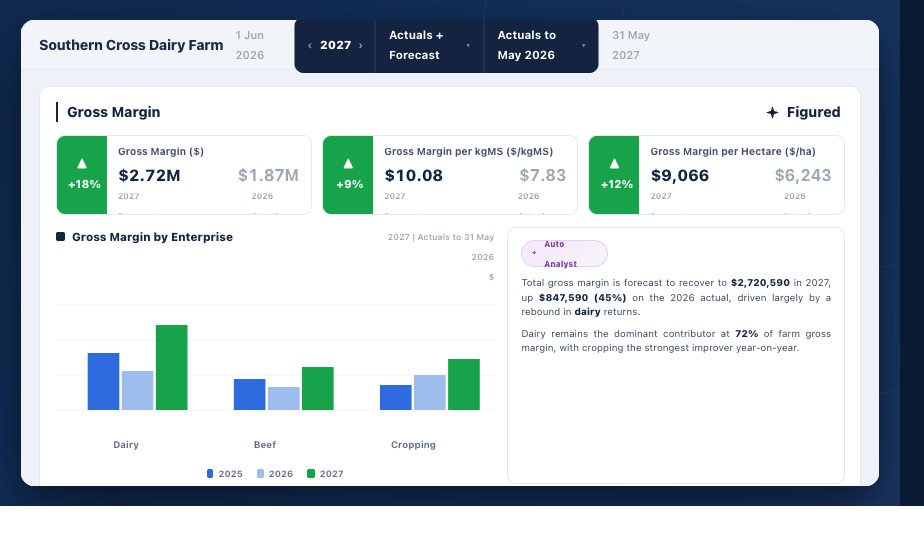Click the $2,720,590 figure in analyst text
924x540 pixels.
click(x=760, y=283)
